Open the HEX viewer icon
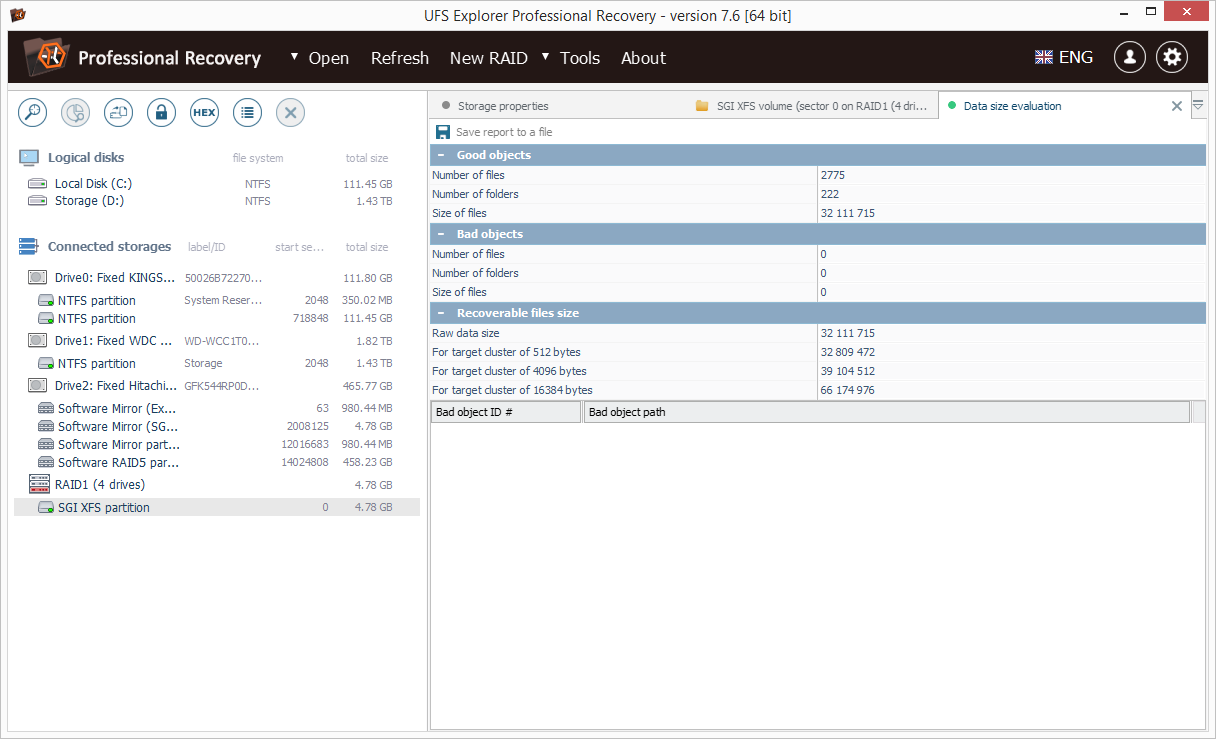Image resolution: width=1216 pixels, height=739 pixels. pos(204,113)
